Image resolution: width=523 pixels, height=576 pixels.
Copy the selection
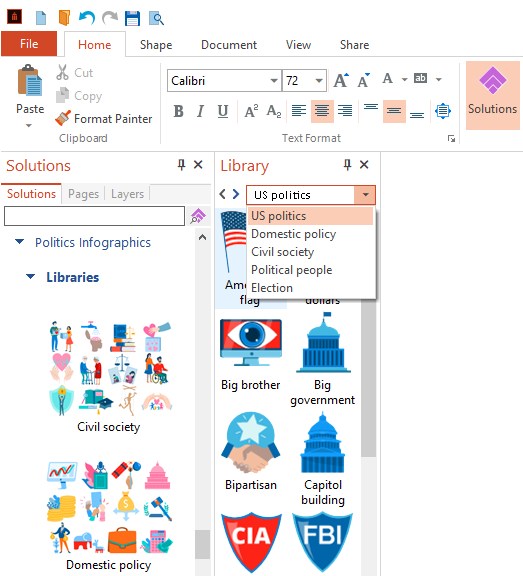click(x=79, y=96)
